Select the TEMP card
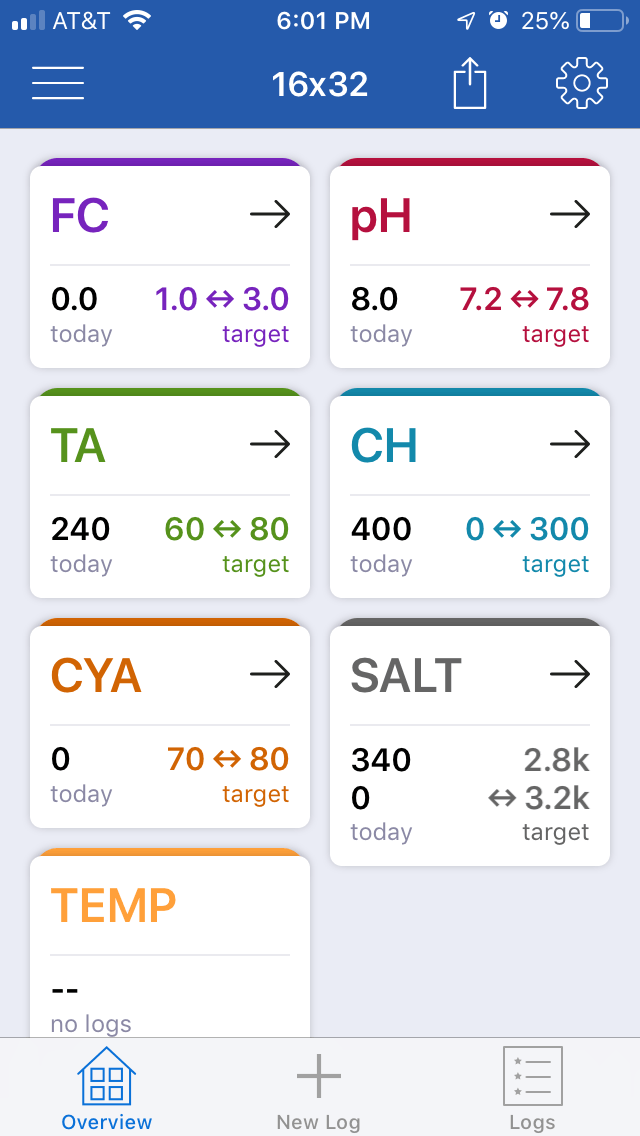Screen dimensions: 640x1136 click(170, 945)
